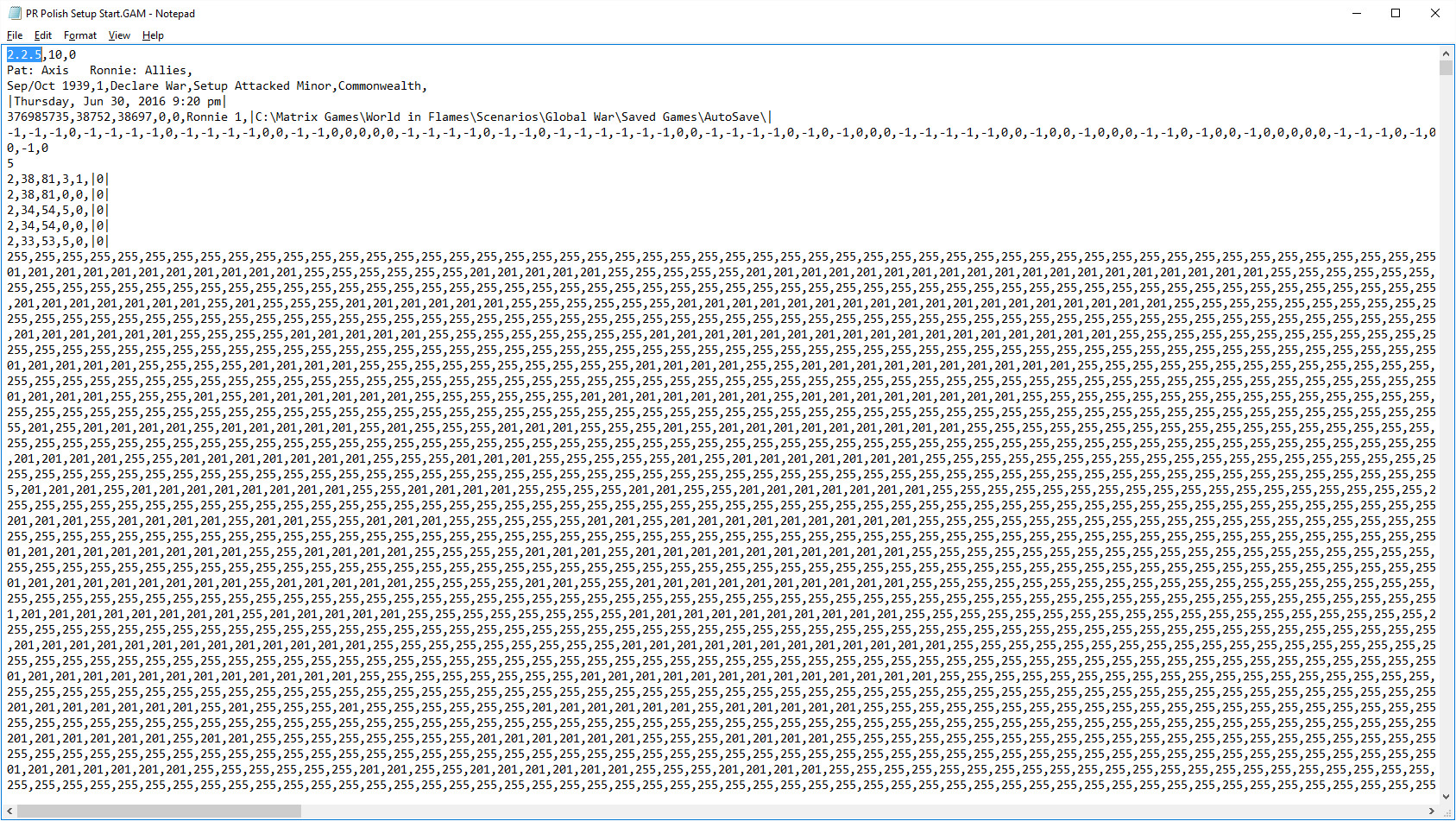Click the text 'Ronnie: Allies,'
1456x821 pixels.
[142, 70]
